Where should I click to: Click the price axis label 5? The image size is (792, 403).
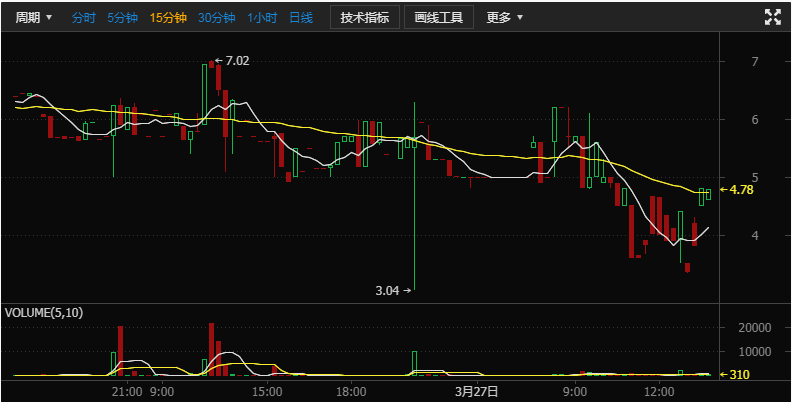pyautogui.click(x=755, y=178)
